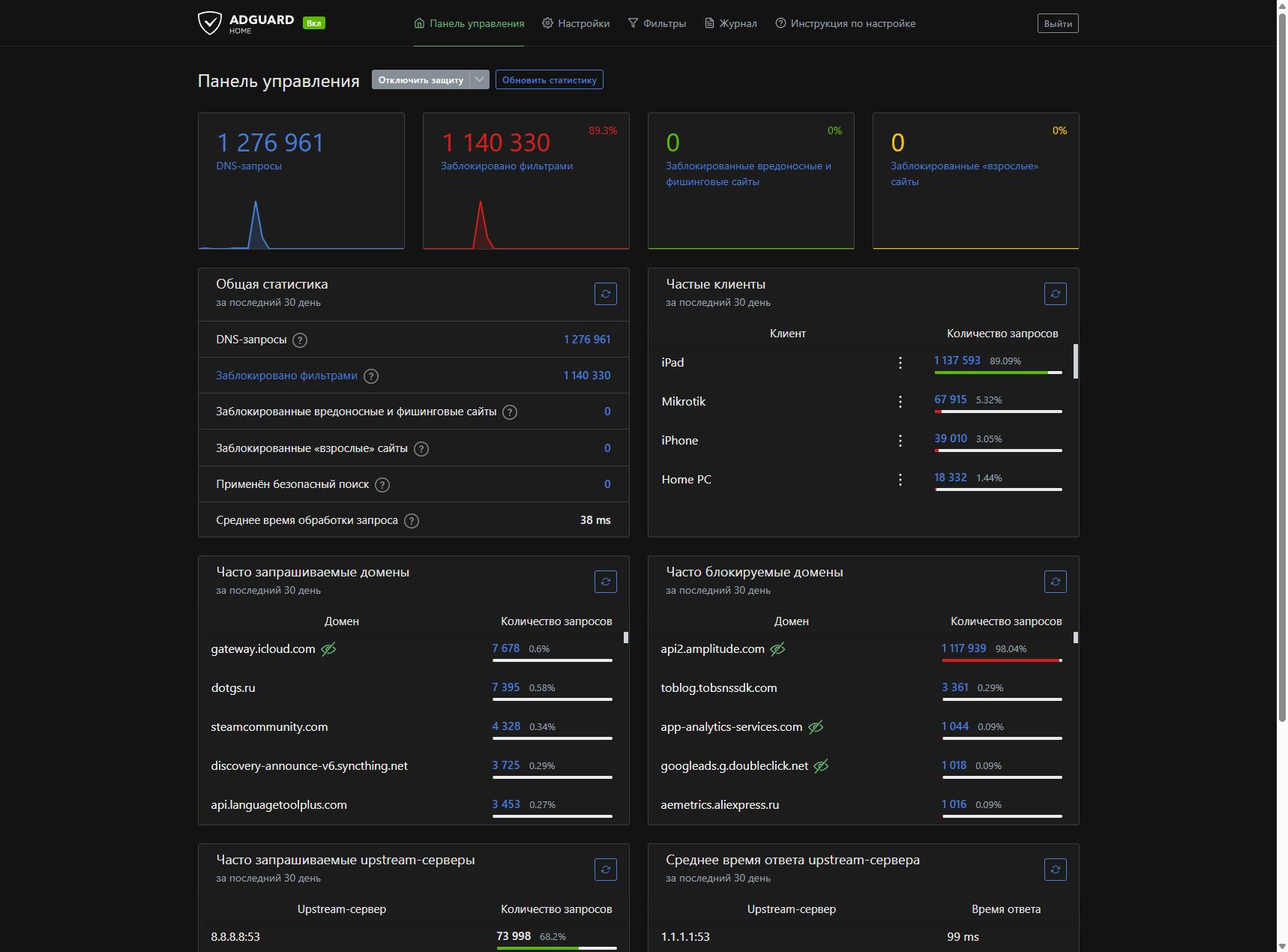
Task: Open help icon for Среднее время обработки запроса
Action: [412, 521]
